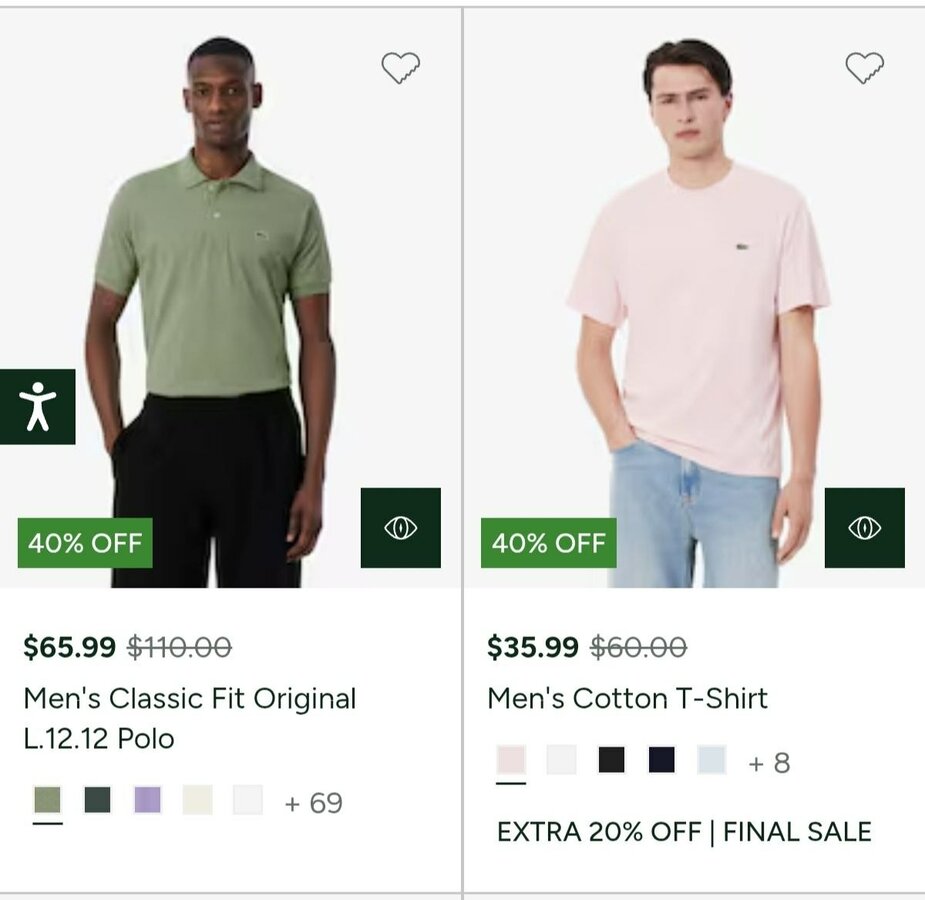Image resolution: width=925 pixels, height=900 pixels.
Task: Select the green polo color swatch
Action: pos(47,800)
